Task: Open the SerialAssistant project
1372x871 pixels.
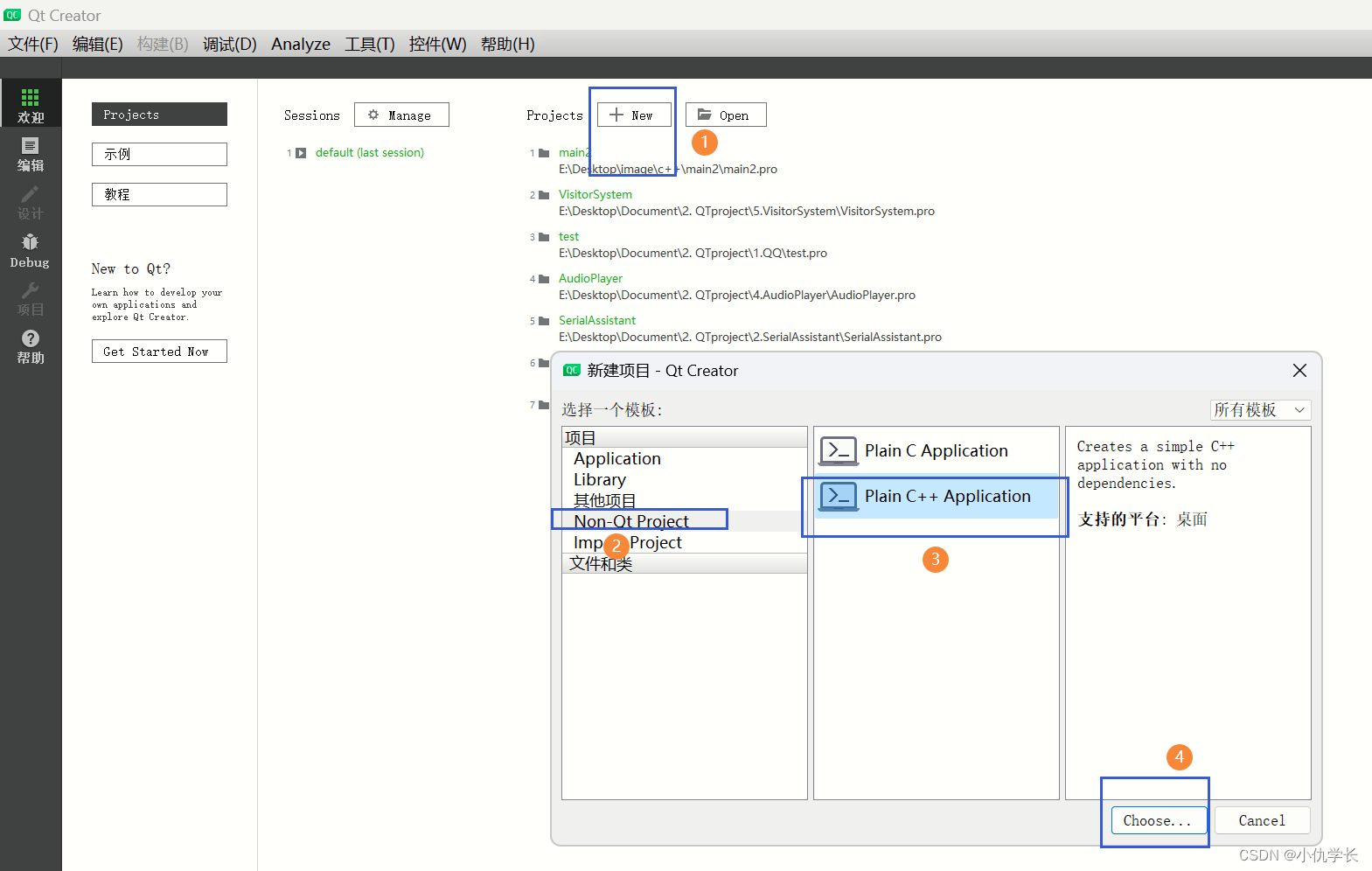Action: coord(597,320)
